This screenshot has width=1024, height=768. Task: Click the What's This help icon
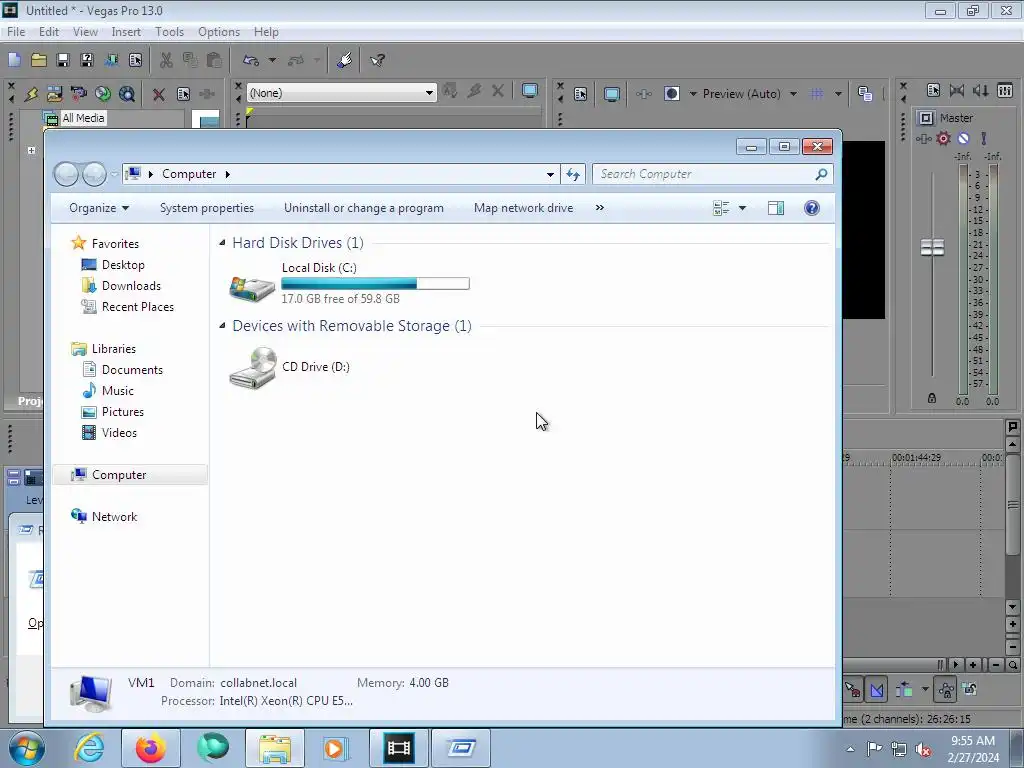tap(377, 60)
